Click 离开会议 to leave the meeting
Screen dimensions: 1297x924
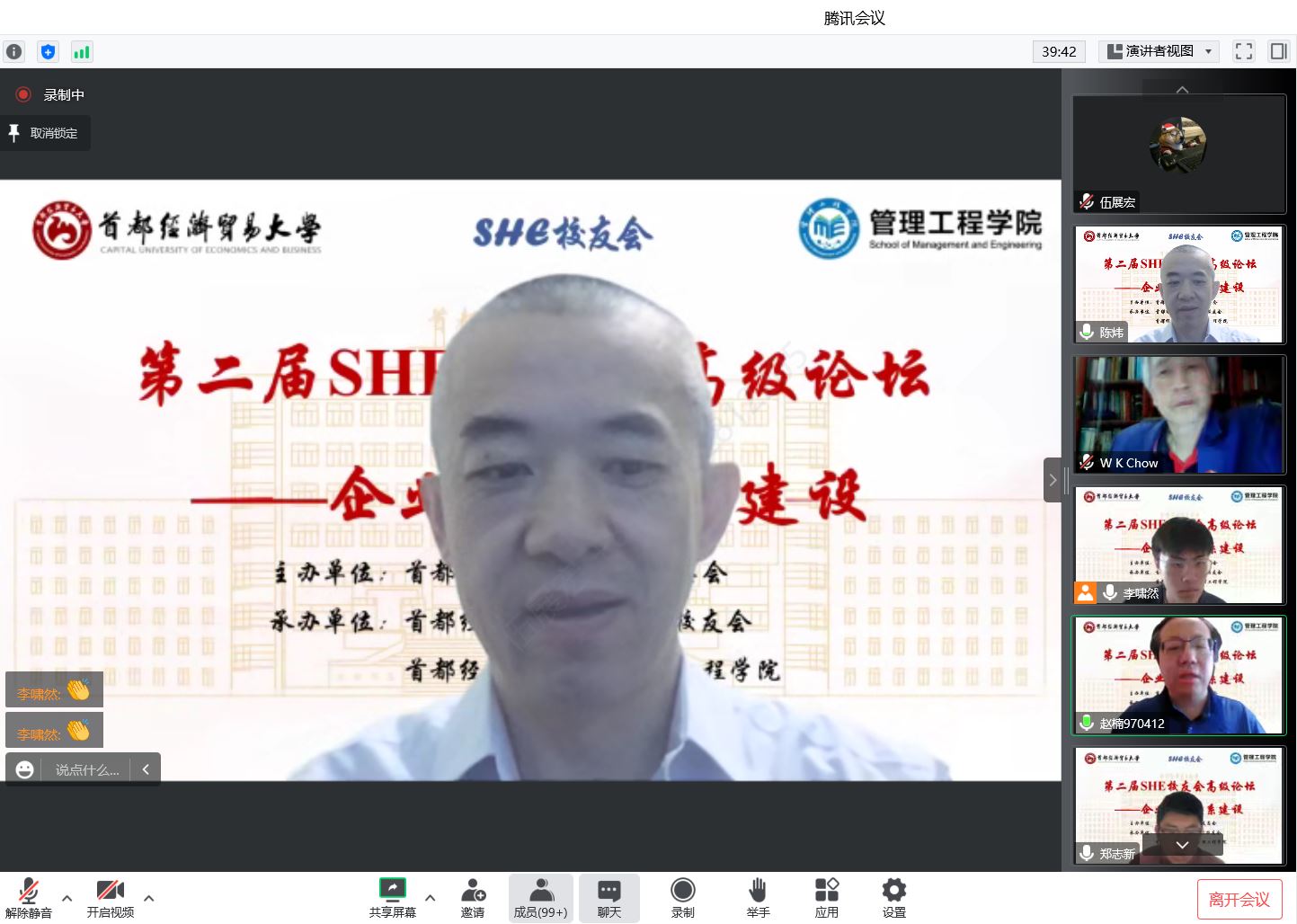click(1239, 899)
